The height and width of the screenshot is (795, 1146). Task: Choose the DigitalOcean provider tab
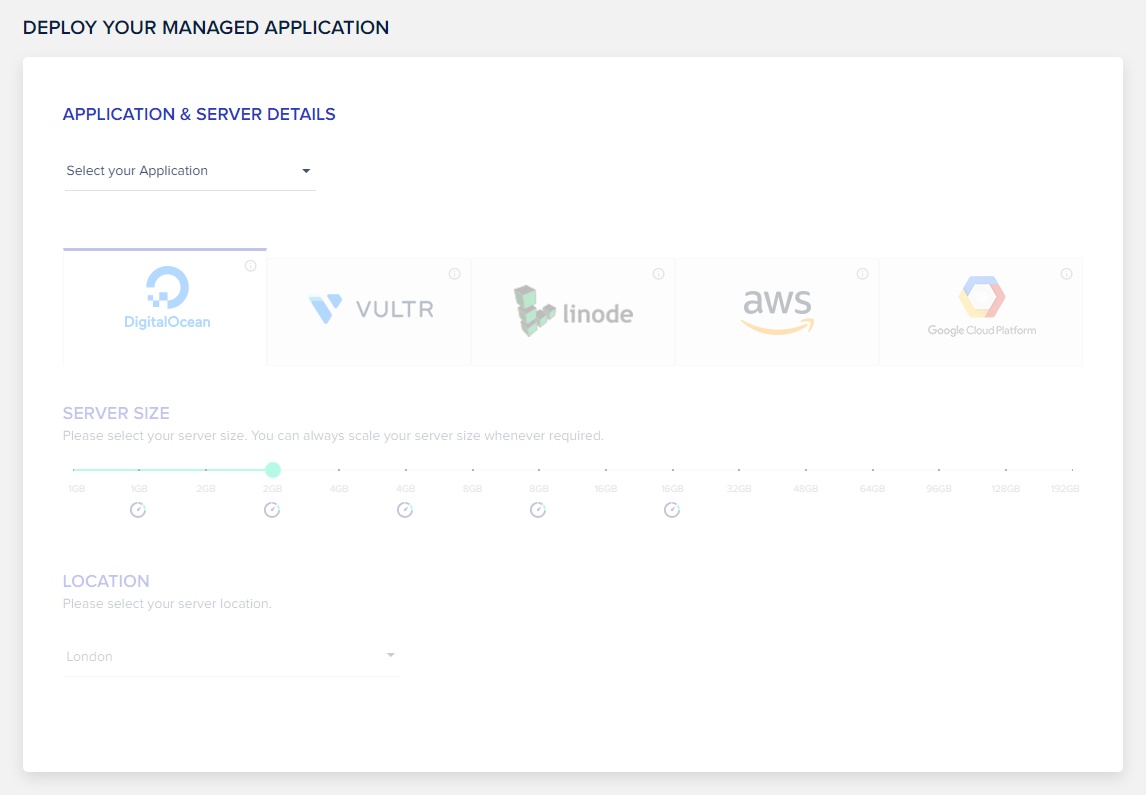pyautogui.click(x=165, y=307)
